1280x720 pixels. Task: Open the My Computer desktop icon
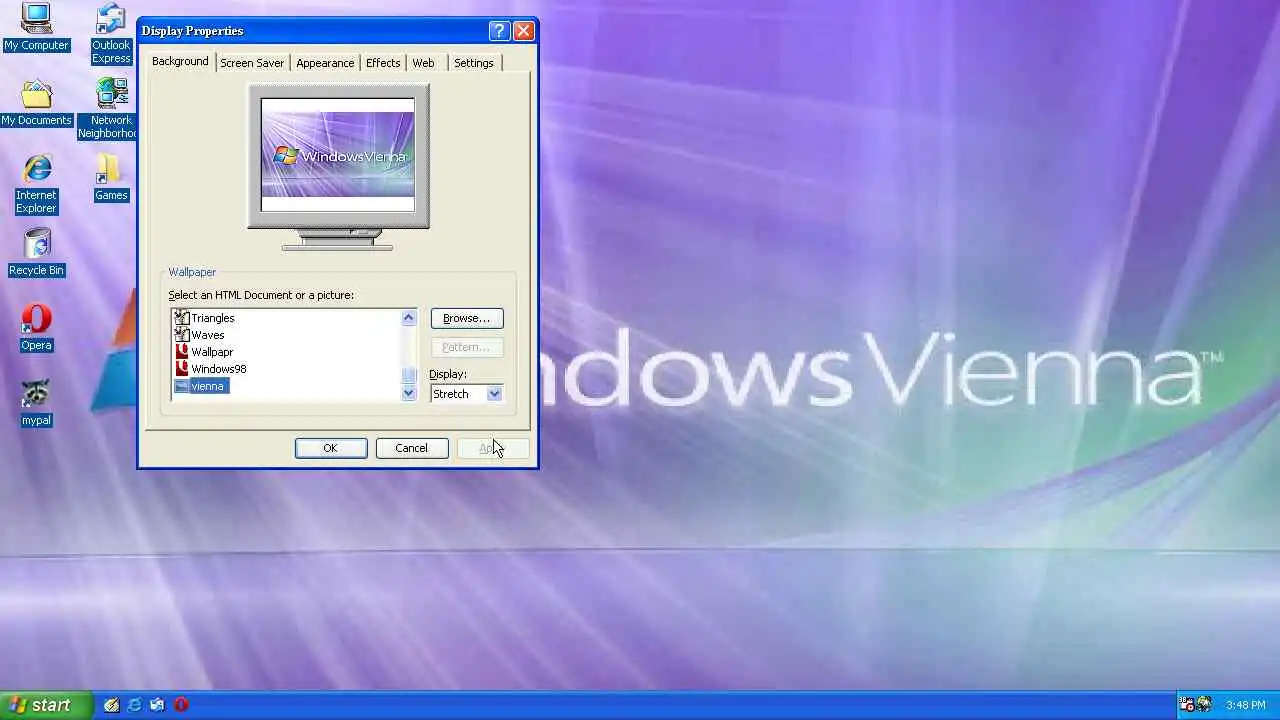point(36,27)
